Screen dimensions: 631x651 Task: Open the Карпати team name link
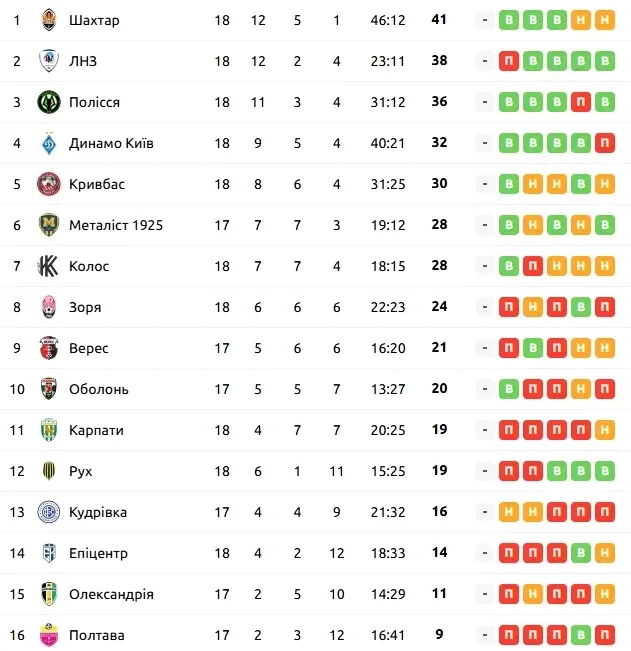tap(96, 430)
